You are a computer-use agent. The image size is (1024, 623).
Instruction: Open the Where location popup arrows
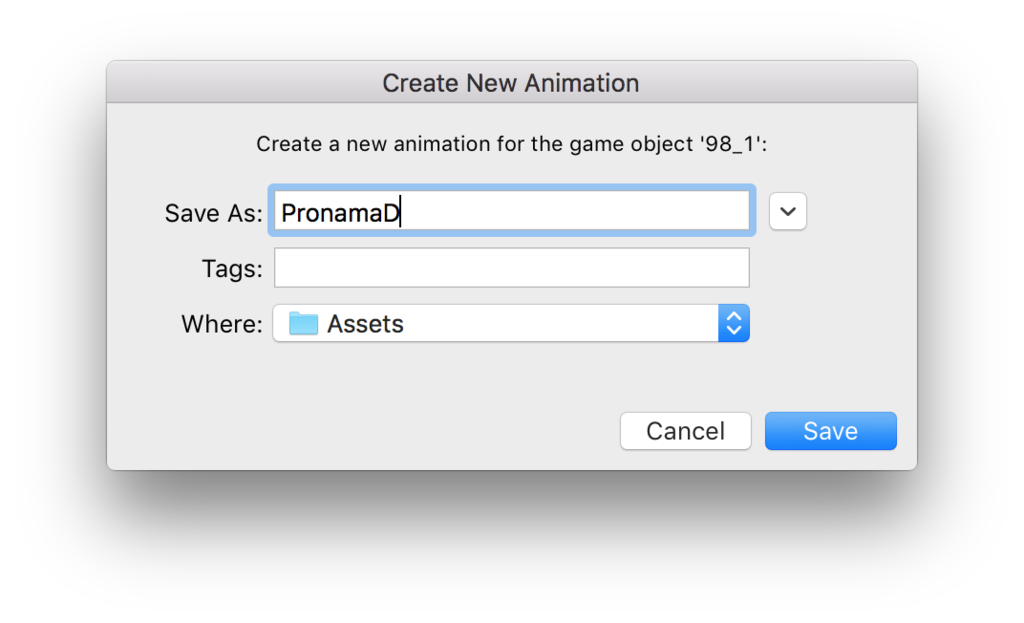tap(733, 323)
